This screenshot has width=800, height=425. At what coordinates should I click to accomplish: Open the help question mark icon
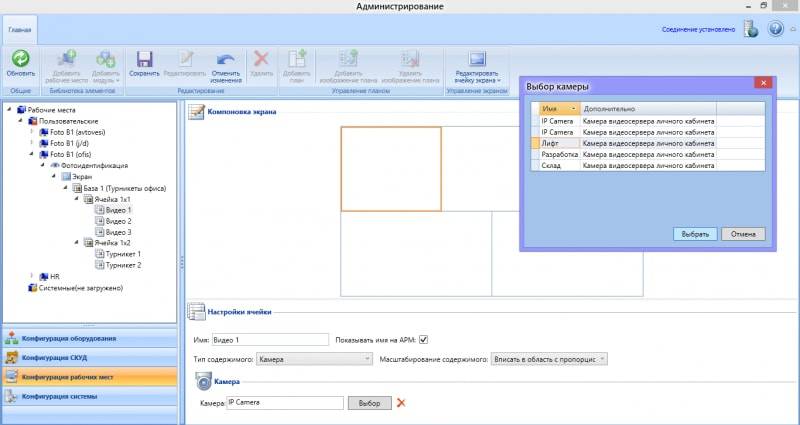775,29
